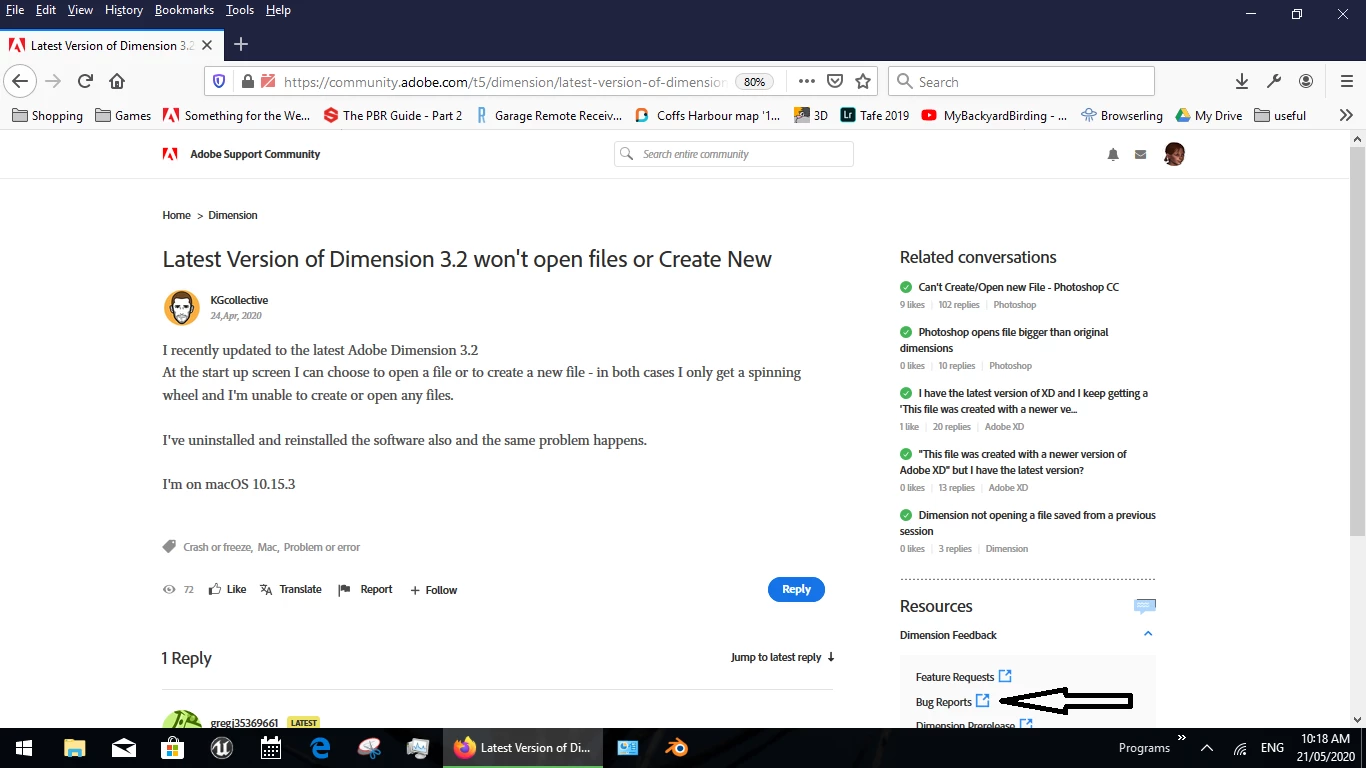This screenshot has width=1366, height=768.
Task: Open the Feature Requests link
Action: tap(964, 677)
